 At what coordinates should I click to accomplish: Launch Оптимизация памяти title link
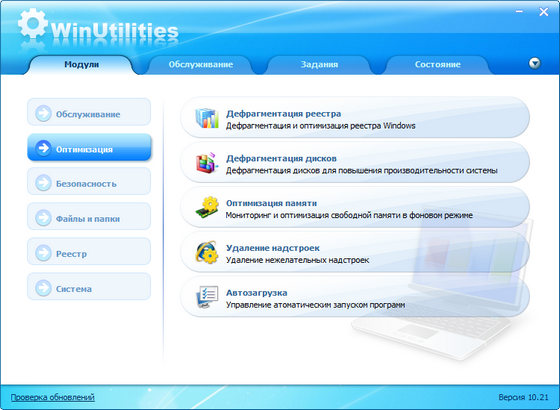pos(271,203)
